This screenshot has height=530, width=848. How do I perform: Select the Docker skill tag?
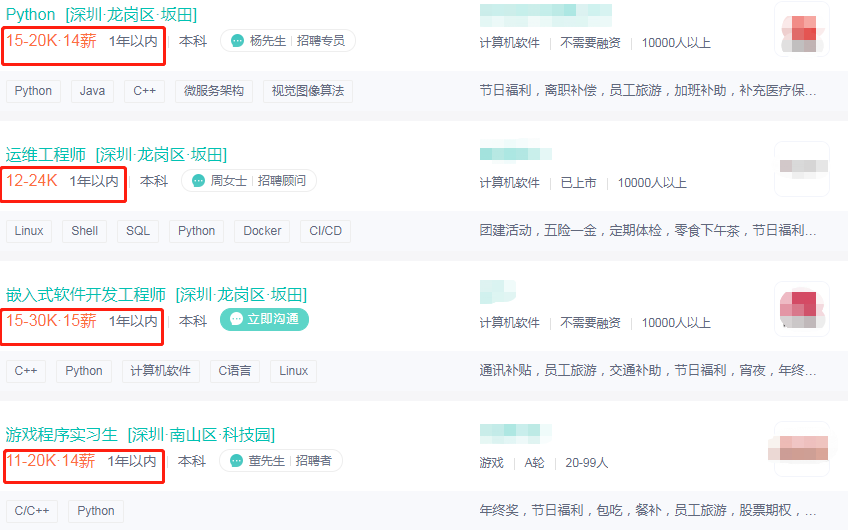(262, 231)
